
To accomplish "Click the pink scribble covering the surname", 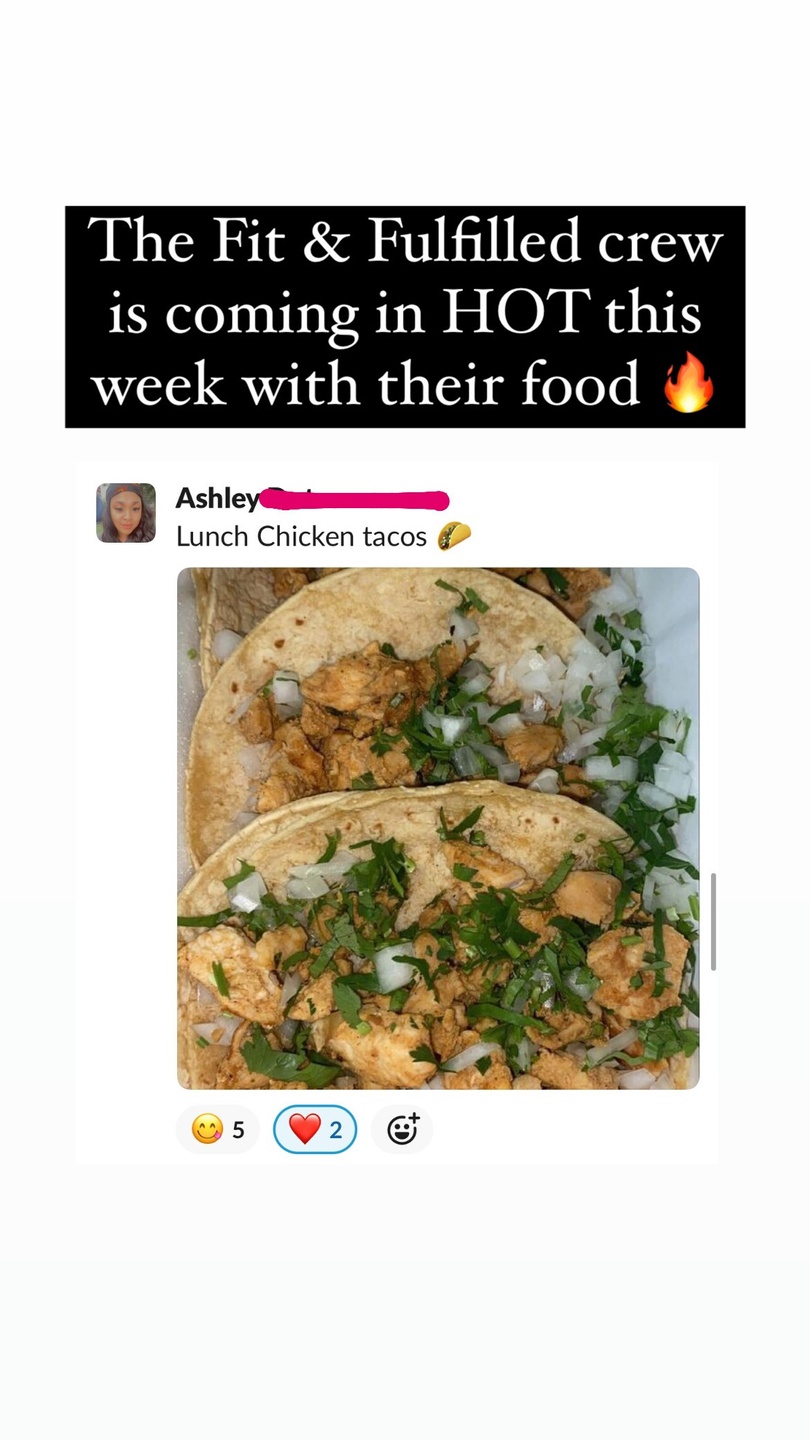I will [x=354, y=497].
